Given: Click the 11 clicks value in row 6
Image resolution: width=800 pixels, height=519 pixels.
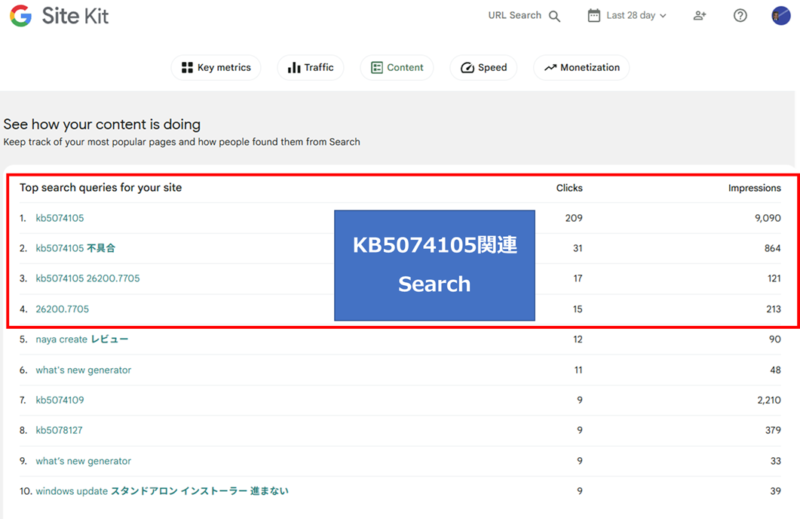Looking at the screenshot, I should pos(578,370).
